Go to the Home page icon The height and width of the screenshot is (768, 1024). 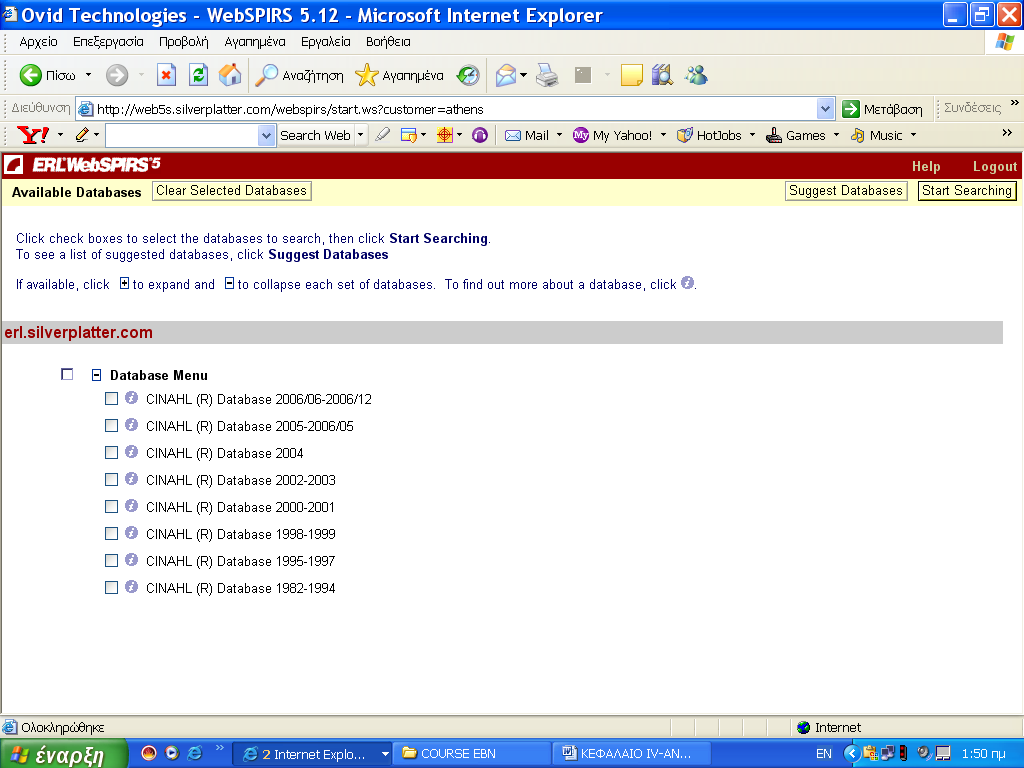point(230,75)
